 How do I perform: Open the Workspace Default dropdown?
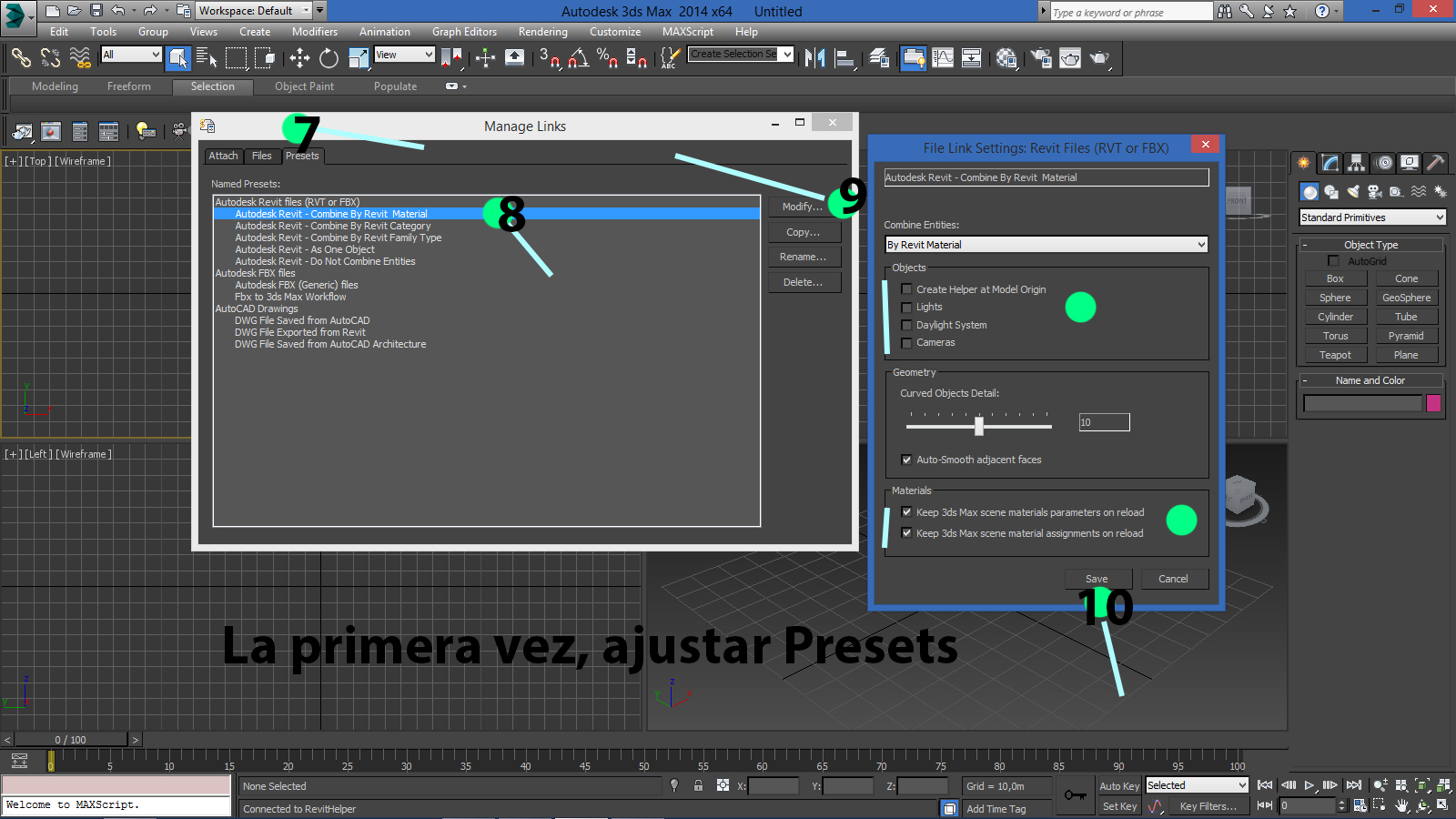coord(255,11)
